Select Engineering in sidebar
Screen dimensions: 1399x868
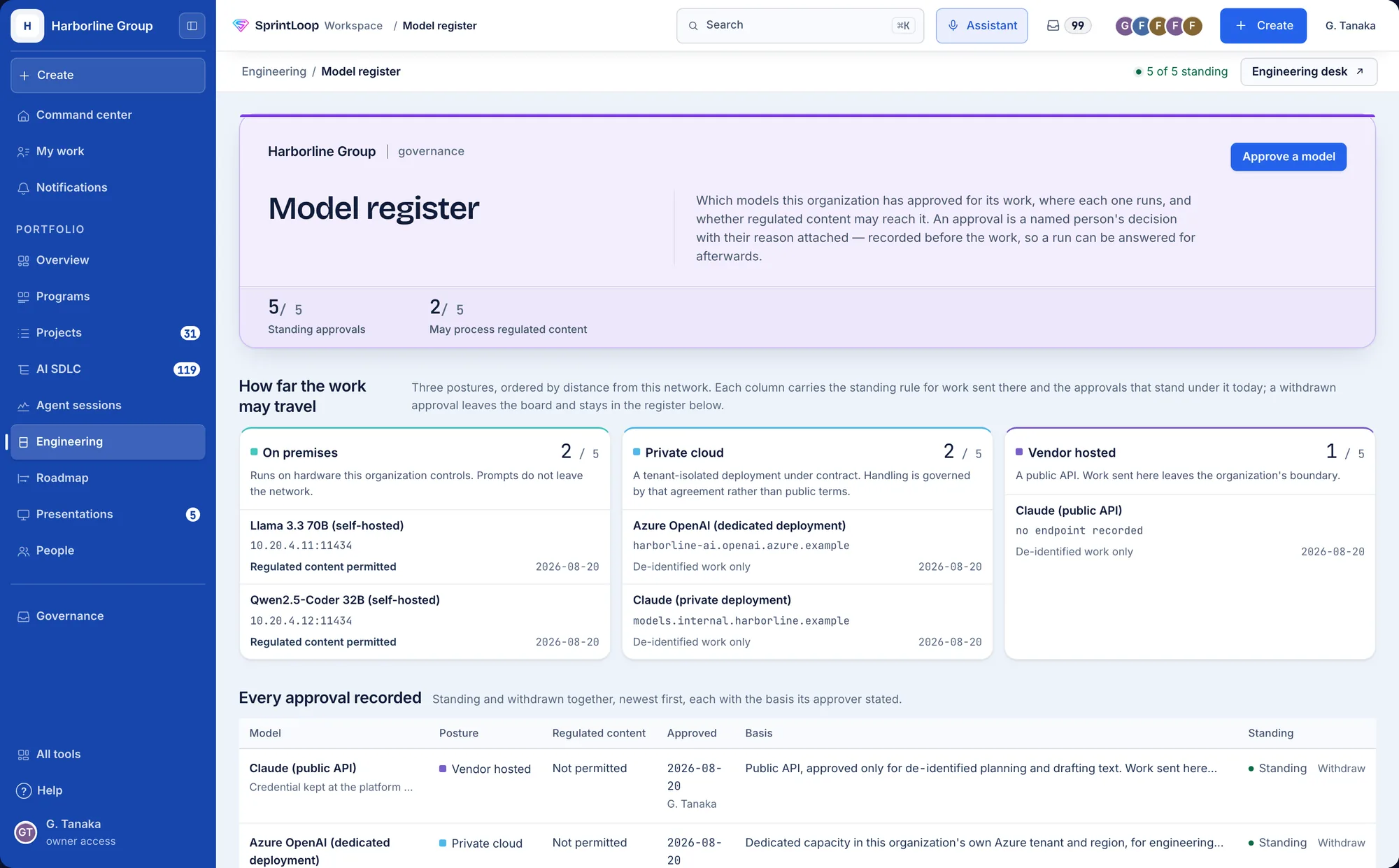point(108,442)
